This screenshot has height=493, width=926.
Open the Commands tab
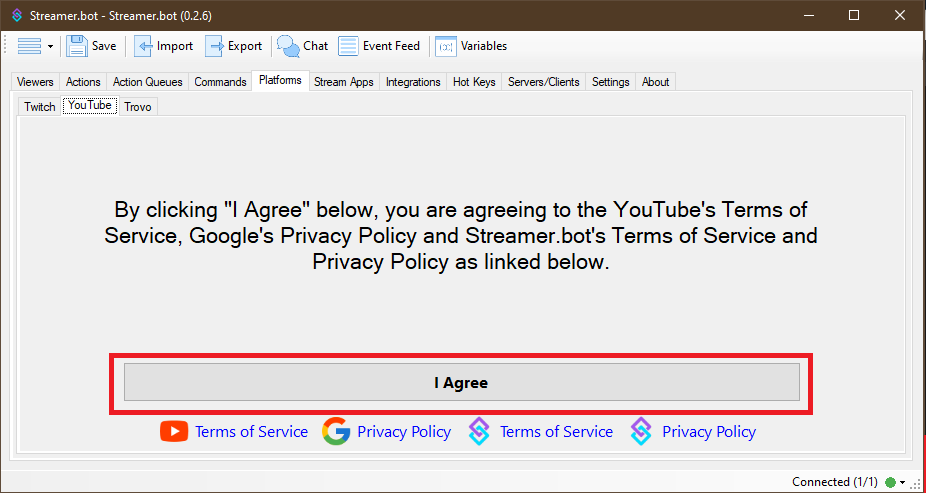[220, 82]
